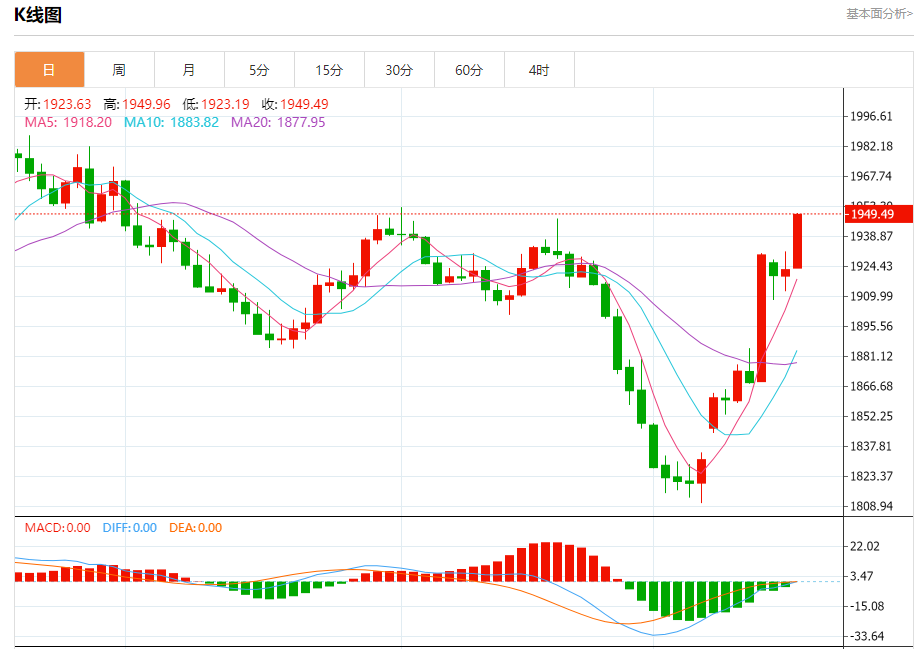Click the red 1949.49 current price tag
Screen dimensions: 920x649
(878, 214)
